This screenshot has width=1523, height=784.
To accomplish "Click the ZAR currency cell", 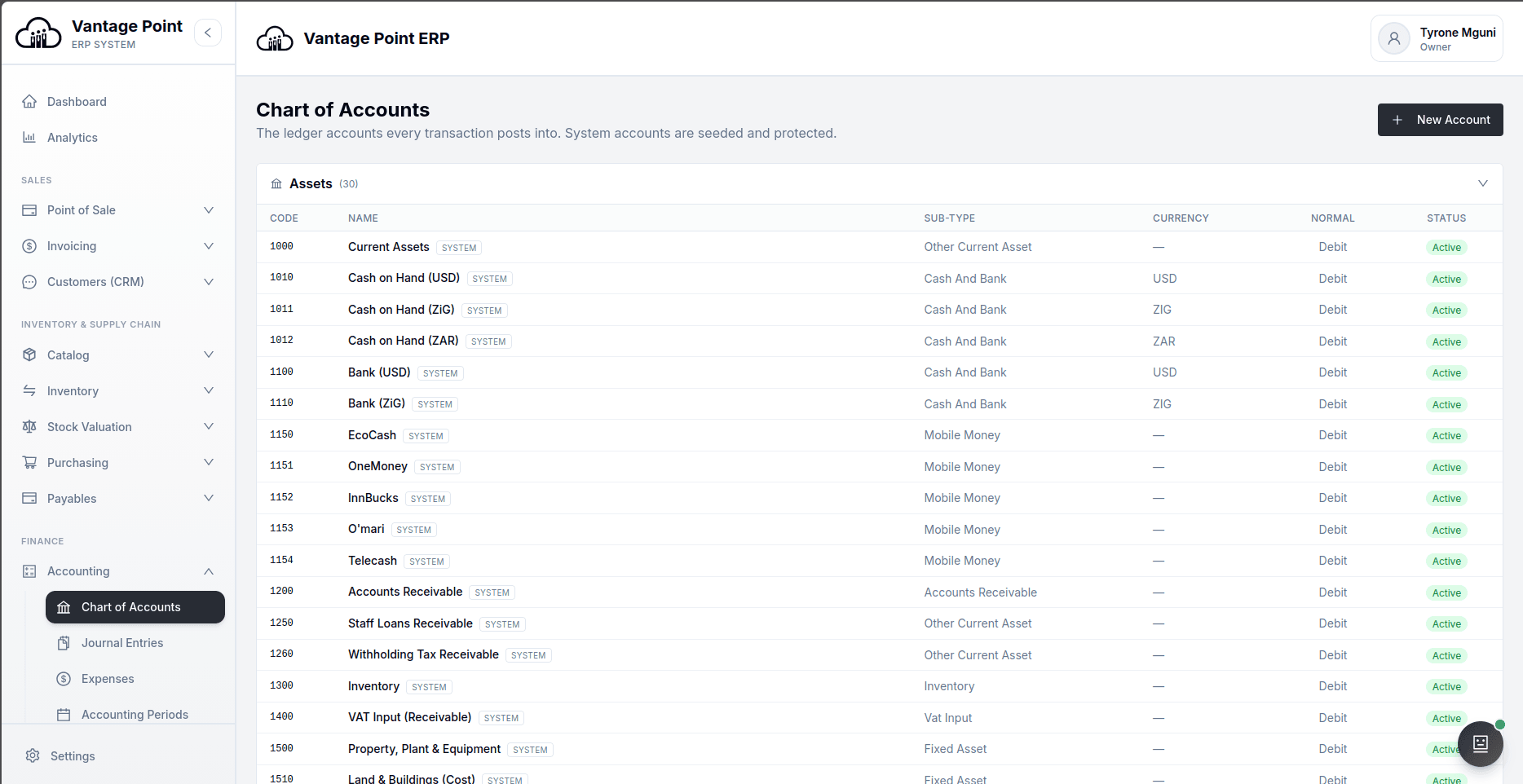I will tap(1163, 341).
